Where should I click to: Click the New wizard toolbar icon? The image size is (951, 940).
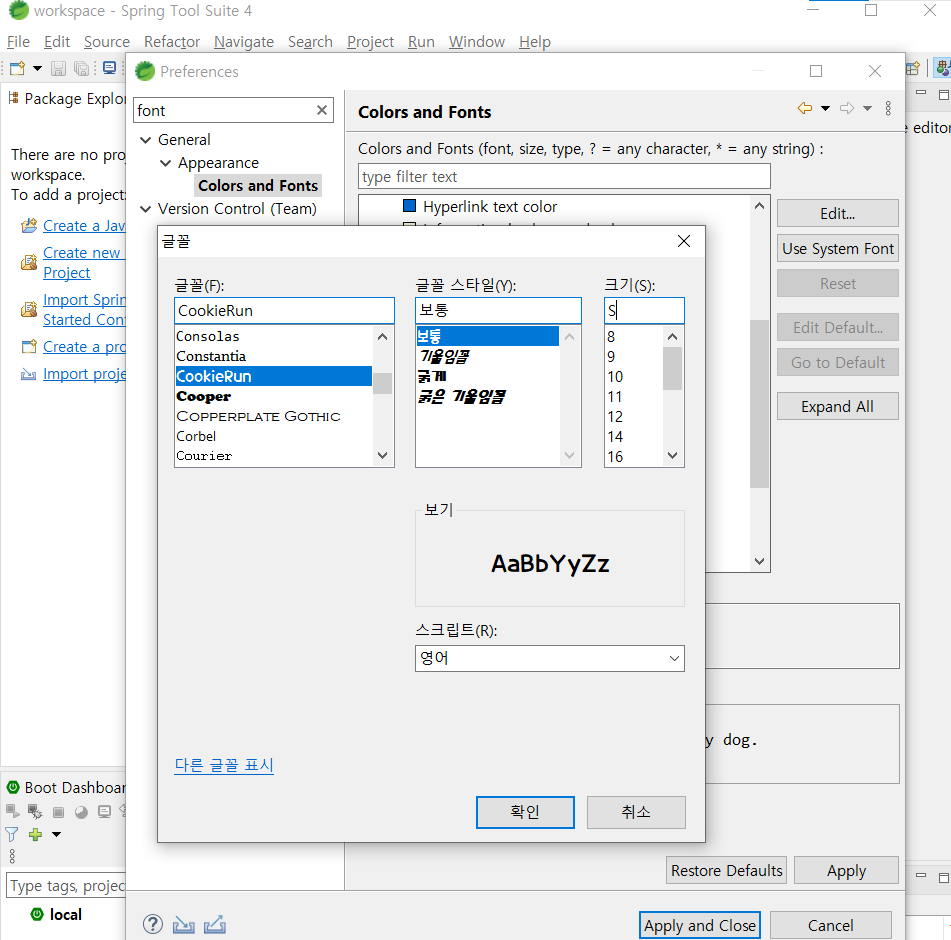tap(17, 69)
